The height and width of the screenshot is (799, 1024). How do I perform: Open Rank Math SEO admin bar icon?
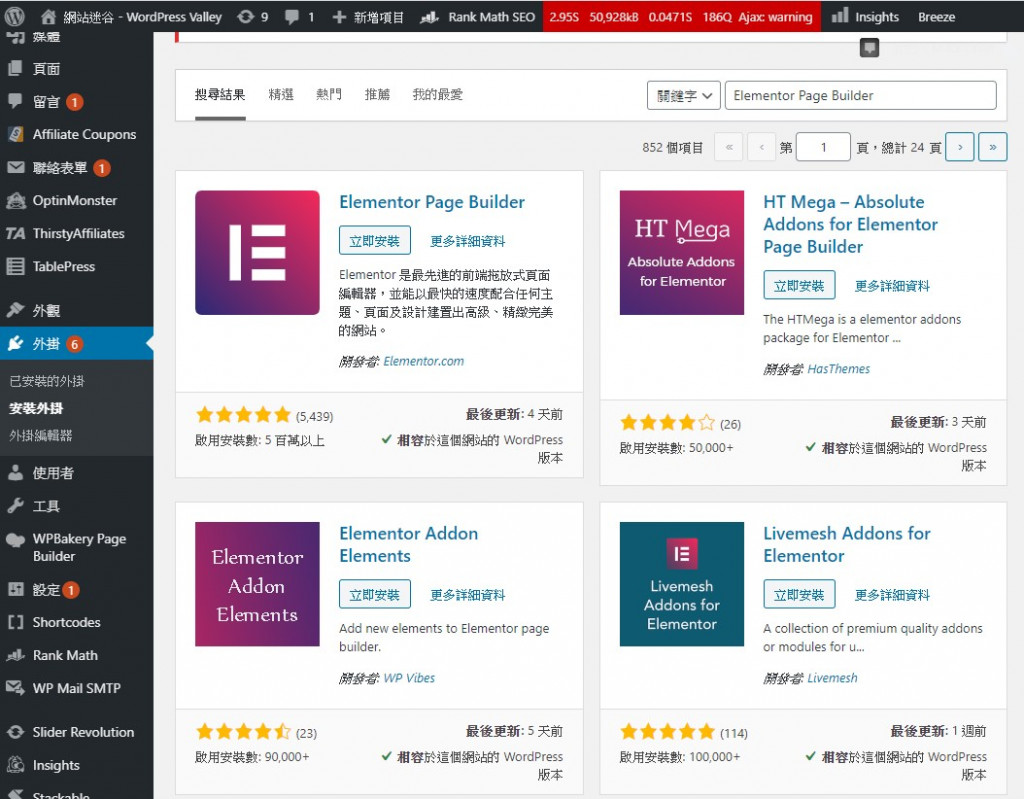coord(429,17)
